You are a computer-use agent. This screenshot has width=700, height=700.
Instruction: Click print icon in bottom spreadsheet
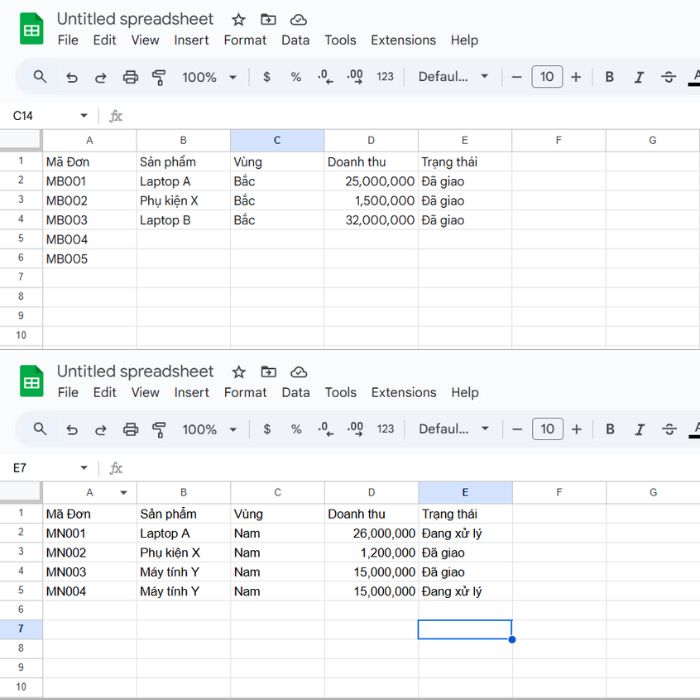click(x=130, y=429)
